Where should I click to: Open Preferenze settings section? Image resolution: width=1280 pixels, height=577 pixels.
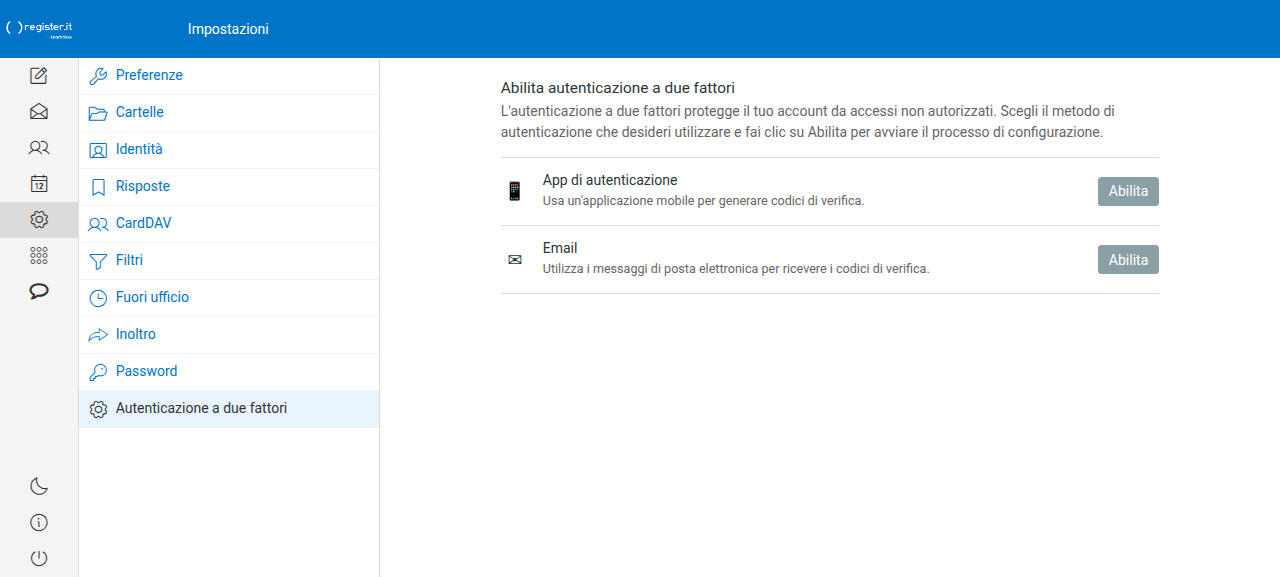(x=229, y=76)
